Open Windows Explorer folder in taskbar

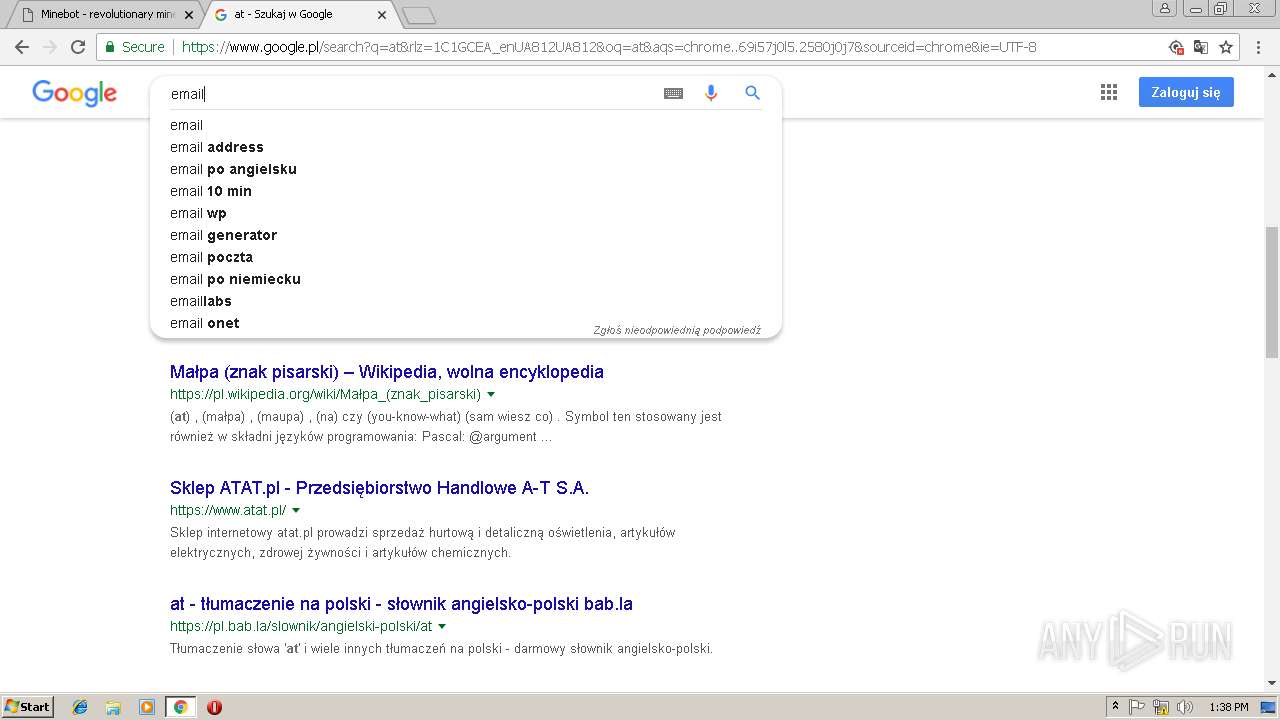click(113, 707)
